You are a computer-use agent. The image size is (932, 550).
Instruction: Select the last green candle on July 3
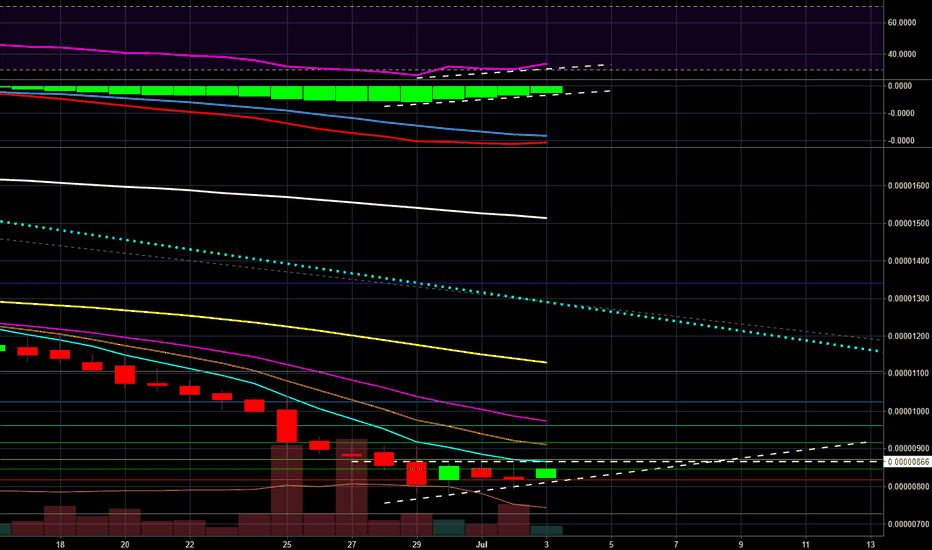[x=546, y=473]
